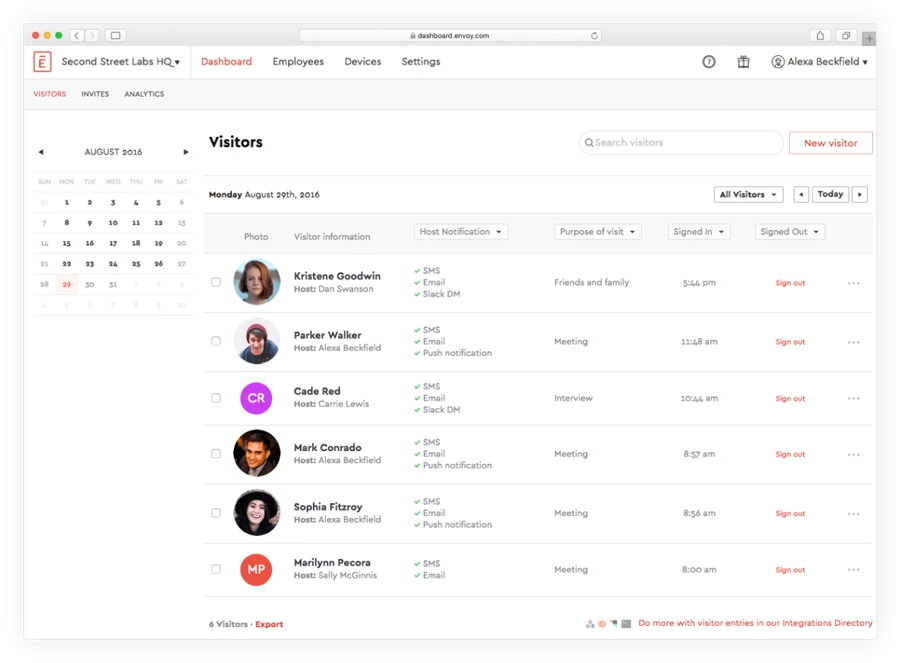Select Mark Conrado's row checkbox
900x663 pixels.
coord(216,454)
